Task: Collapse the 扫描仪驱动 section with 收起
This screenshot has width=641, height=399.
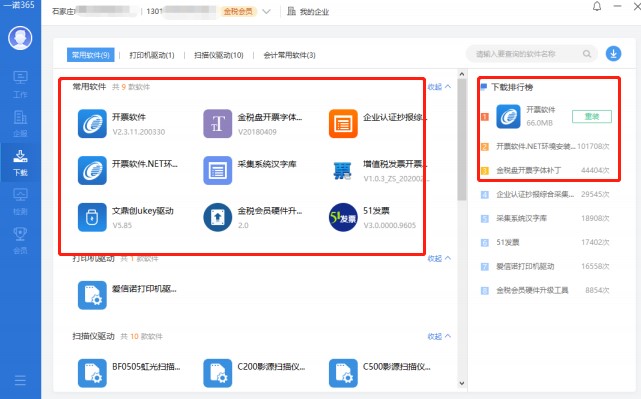Action: pos(439,336)
